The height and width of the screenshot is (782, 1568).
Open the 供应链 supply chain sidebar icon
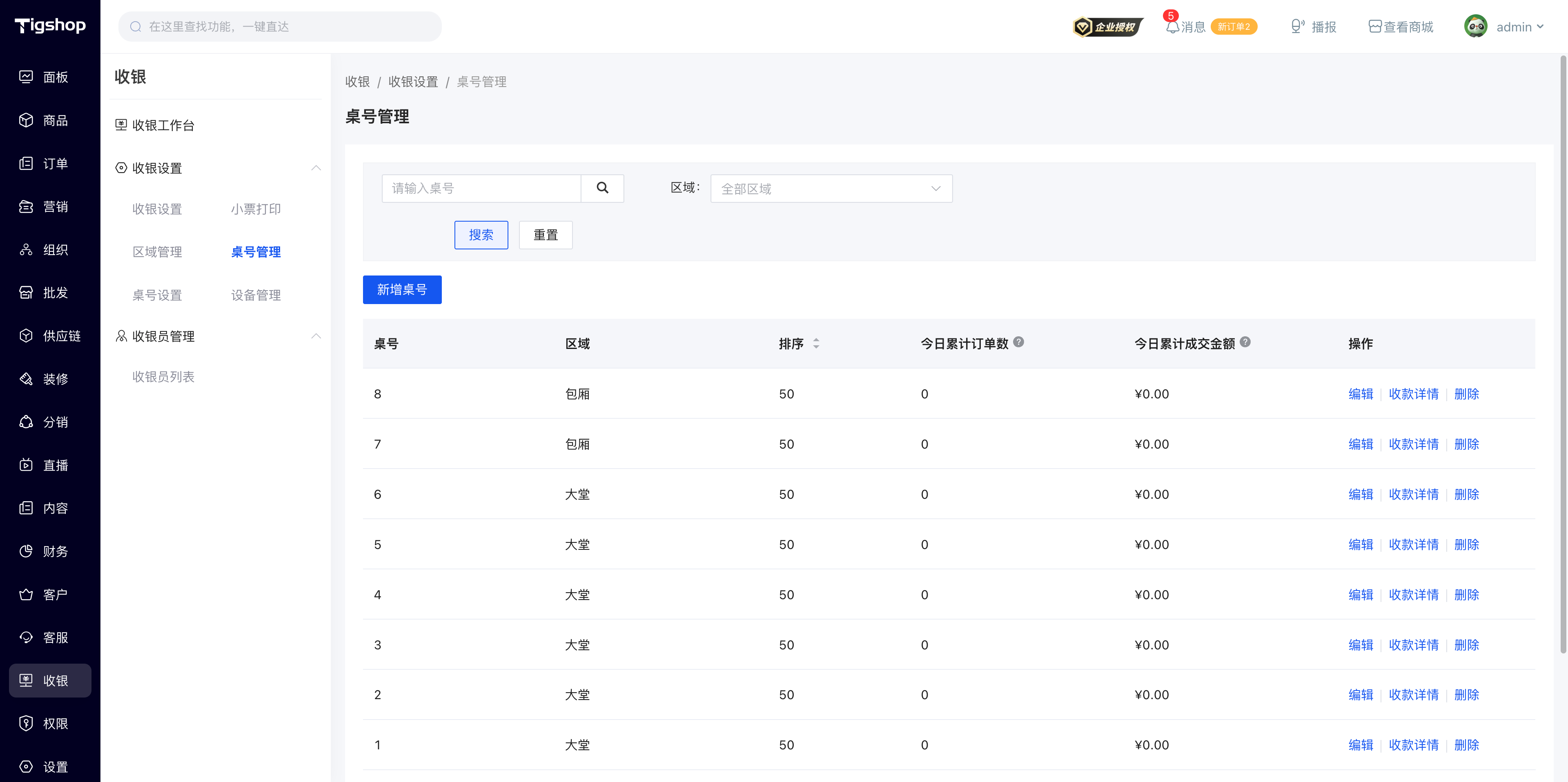(x=26, y=335)
